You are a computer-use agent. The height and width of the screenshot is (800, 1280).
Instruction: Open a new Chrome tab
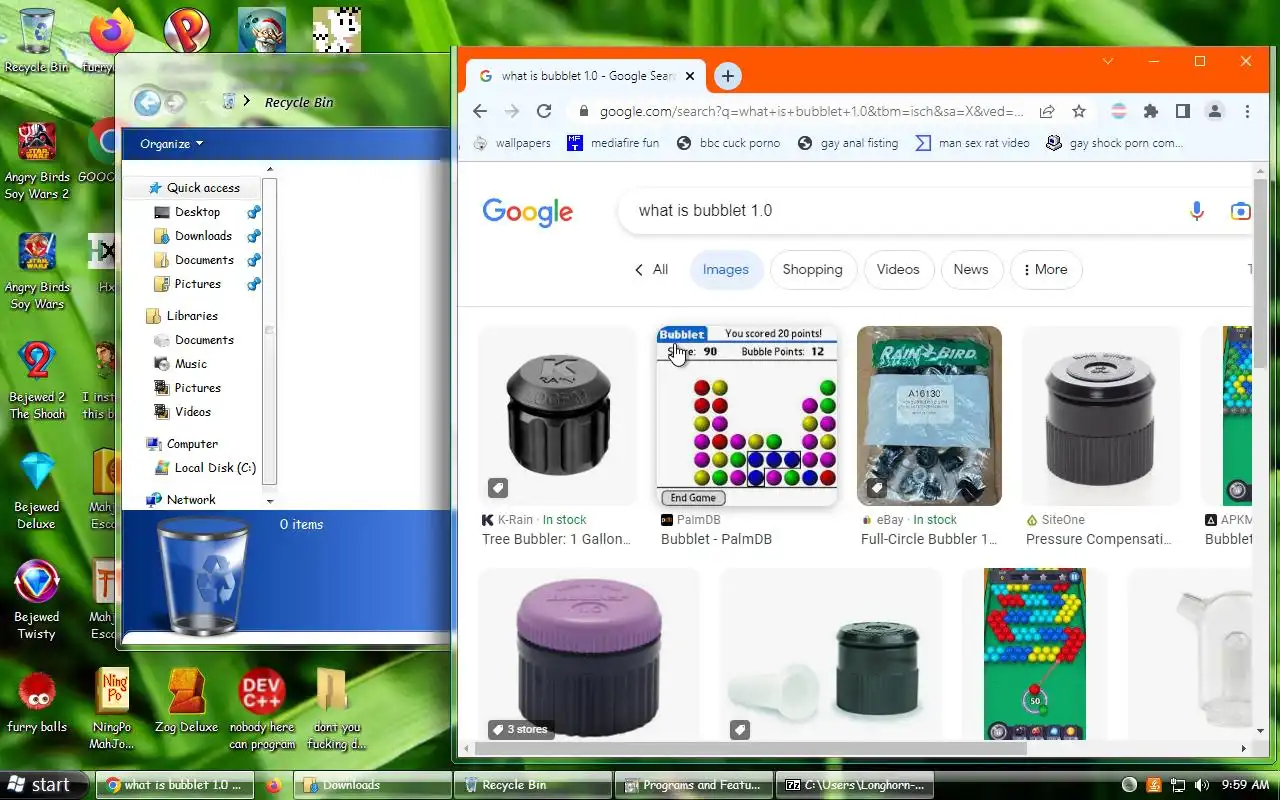pyautogui.click(x=728, y=76)
